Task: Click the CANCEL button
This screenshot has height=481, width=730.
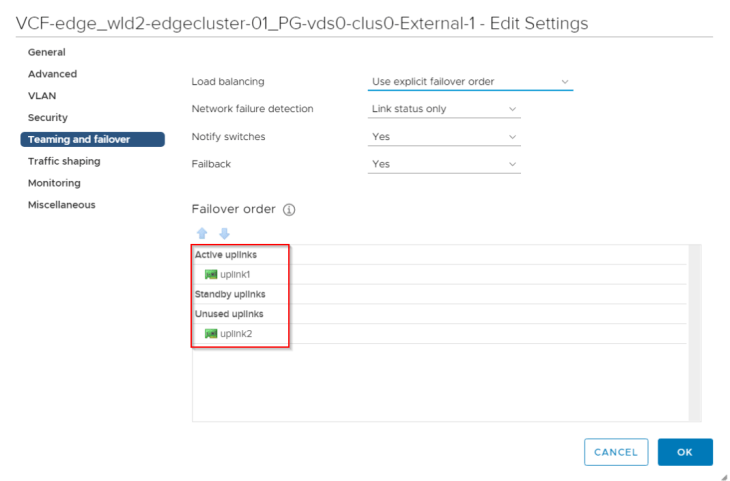Action: (x=616, y=452)
